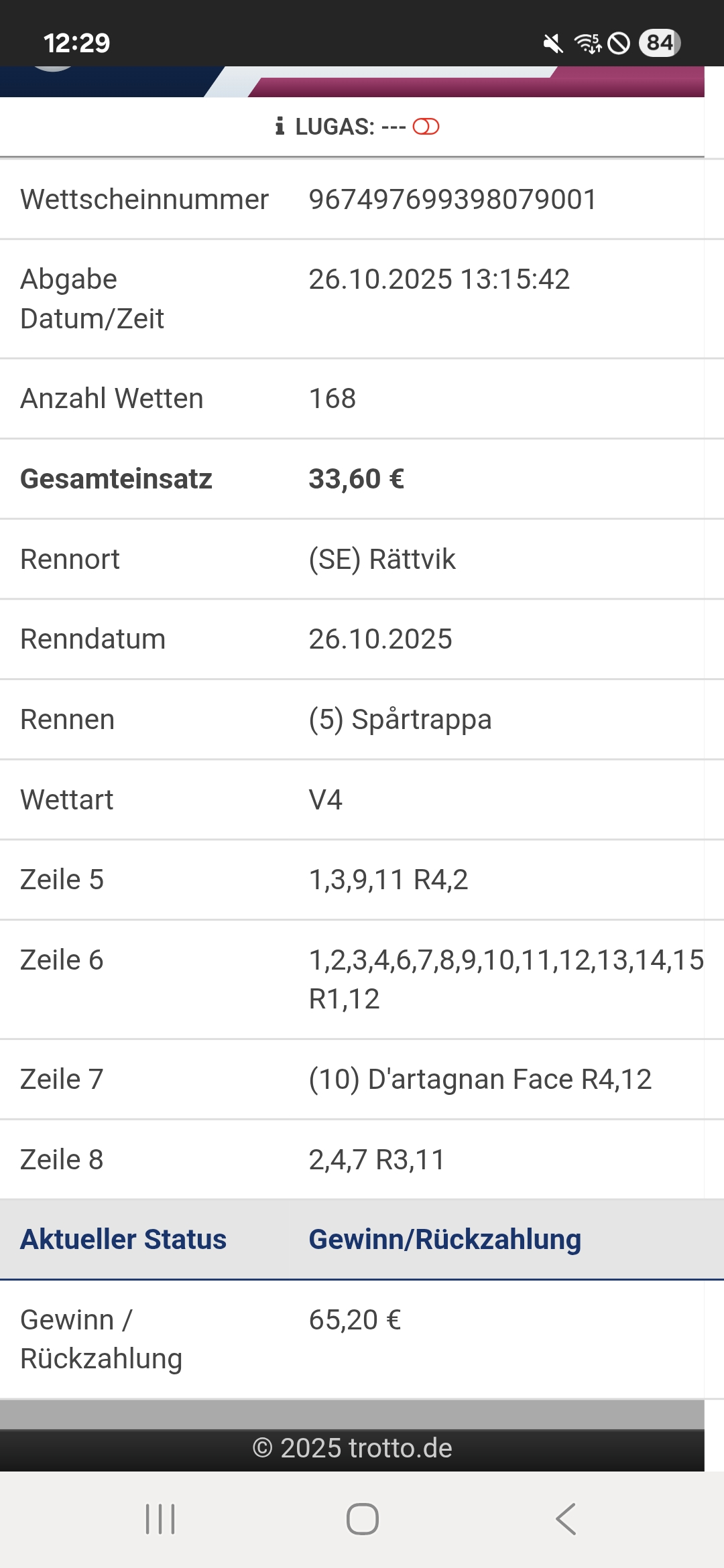Tap Zeile 7 entry D'artagnan Face

click(480, 1080)
